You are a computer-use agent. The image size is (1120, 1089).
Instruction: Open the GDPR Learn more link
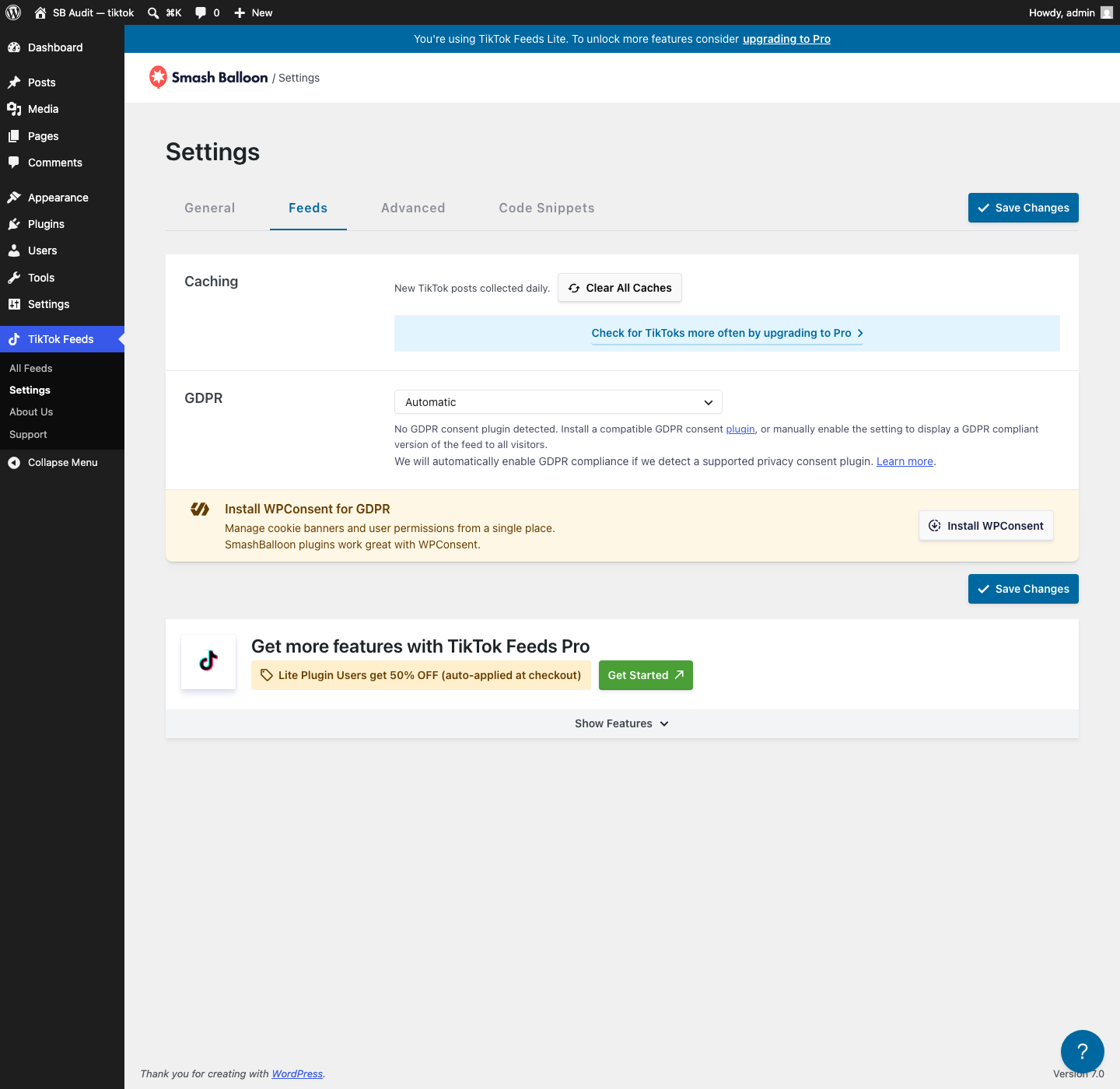click(905, 461)
